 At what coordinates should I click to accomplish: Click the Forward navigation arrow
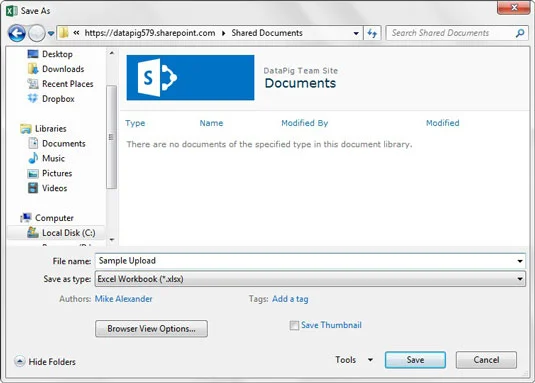(36, 33)
